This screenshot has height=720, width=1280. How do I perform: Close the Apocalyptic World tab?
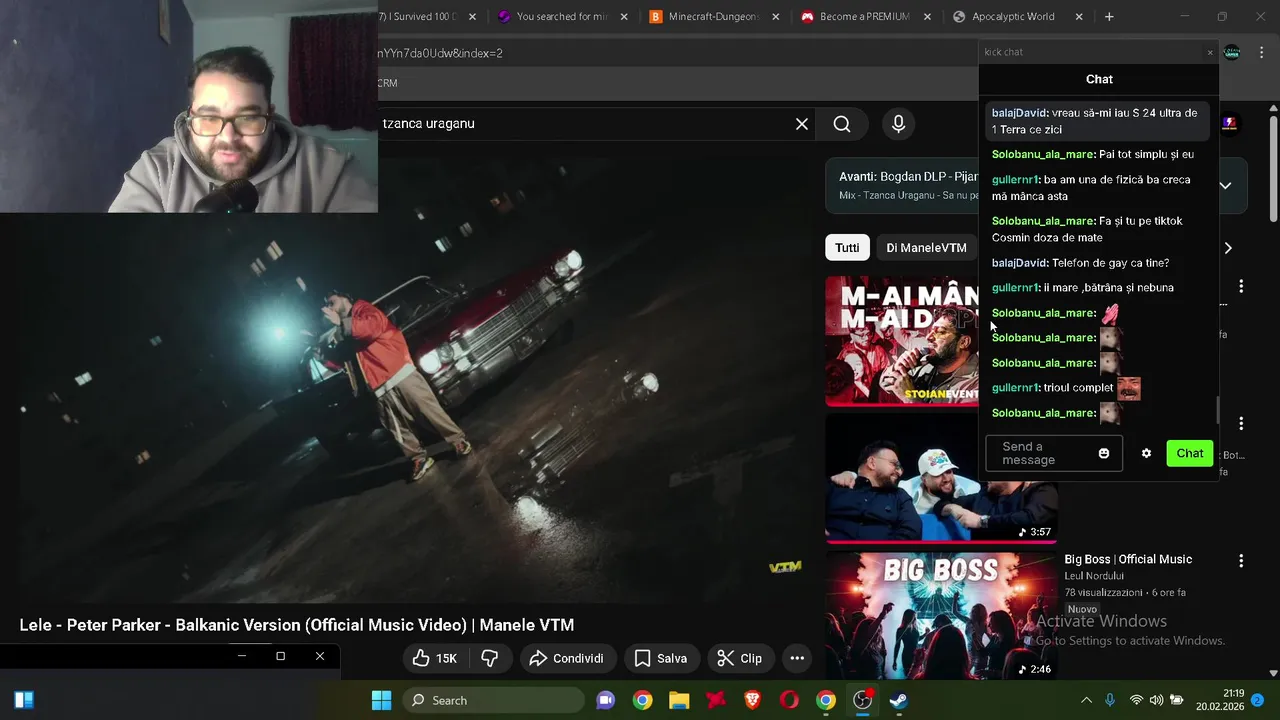[x=1079, y=17]
